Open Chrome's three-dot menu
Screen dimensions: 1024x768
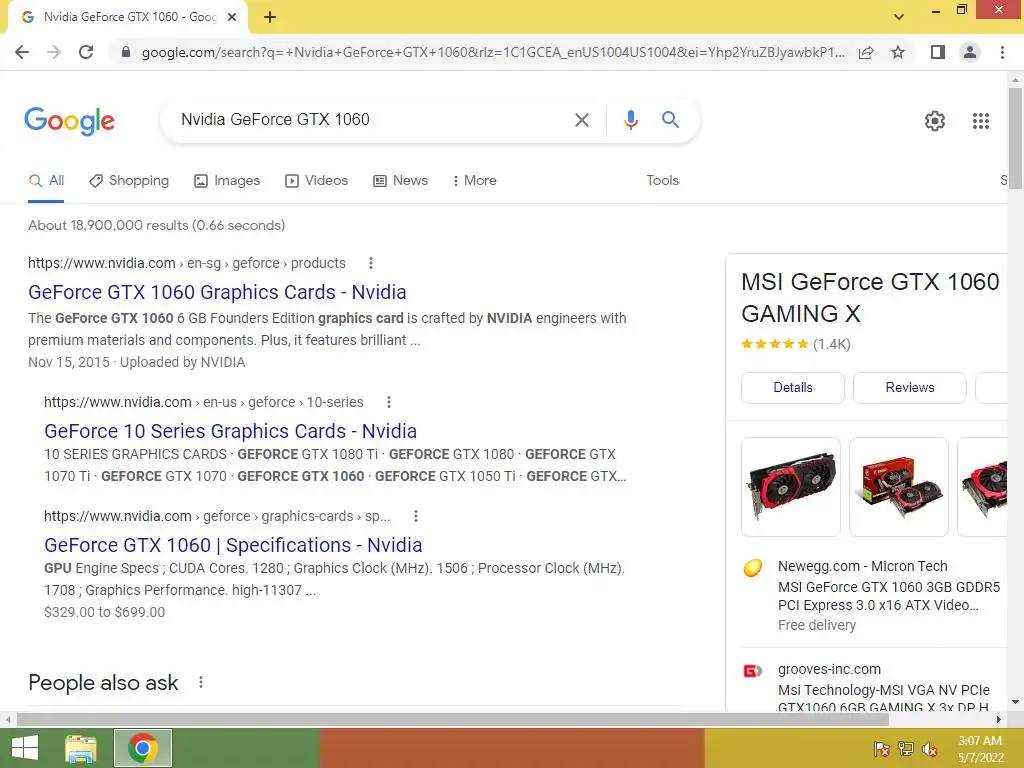1002,52
